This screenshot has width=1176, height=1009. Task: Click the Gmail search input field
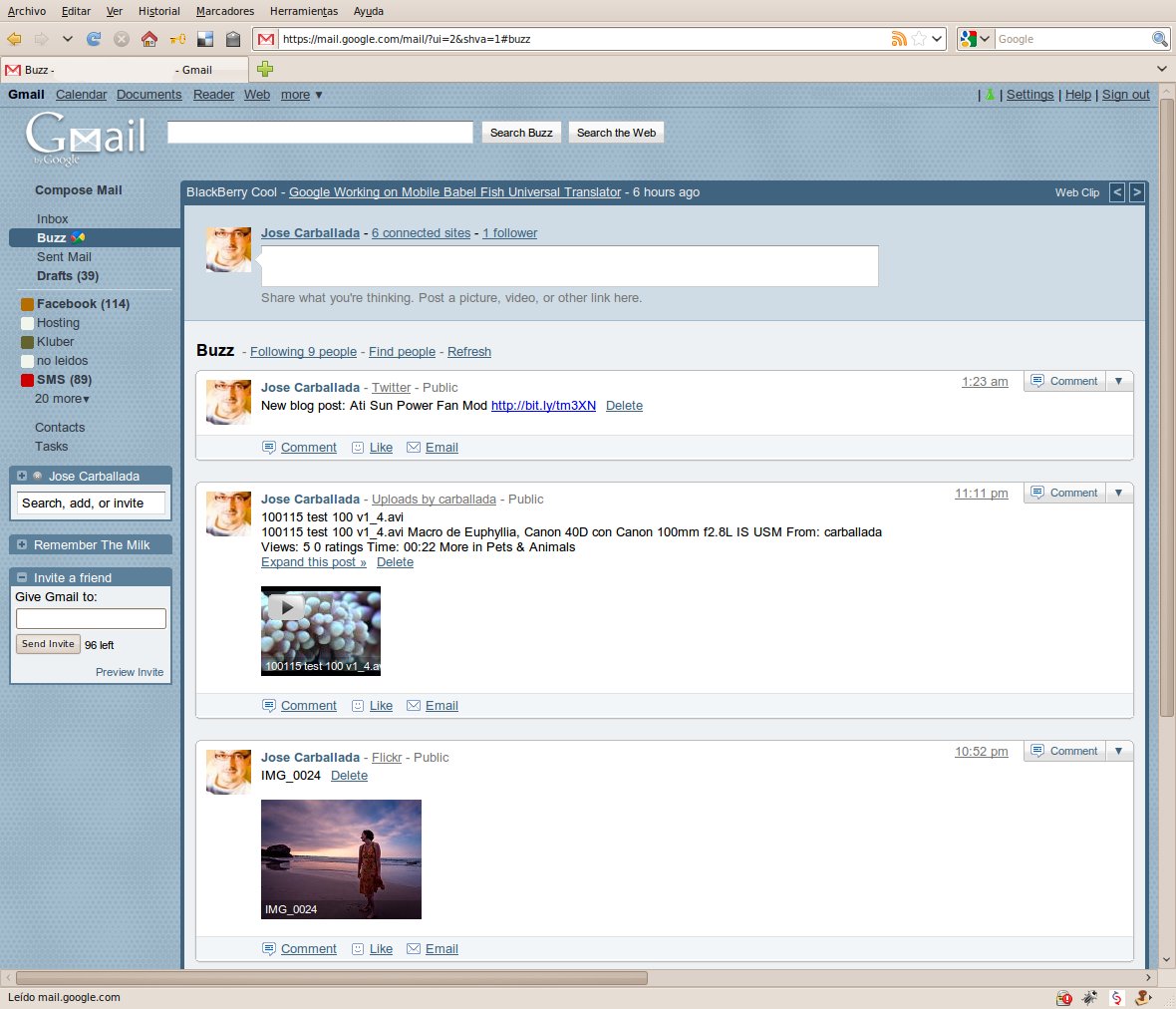[x=320, y=132]
